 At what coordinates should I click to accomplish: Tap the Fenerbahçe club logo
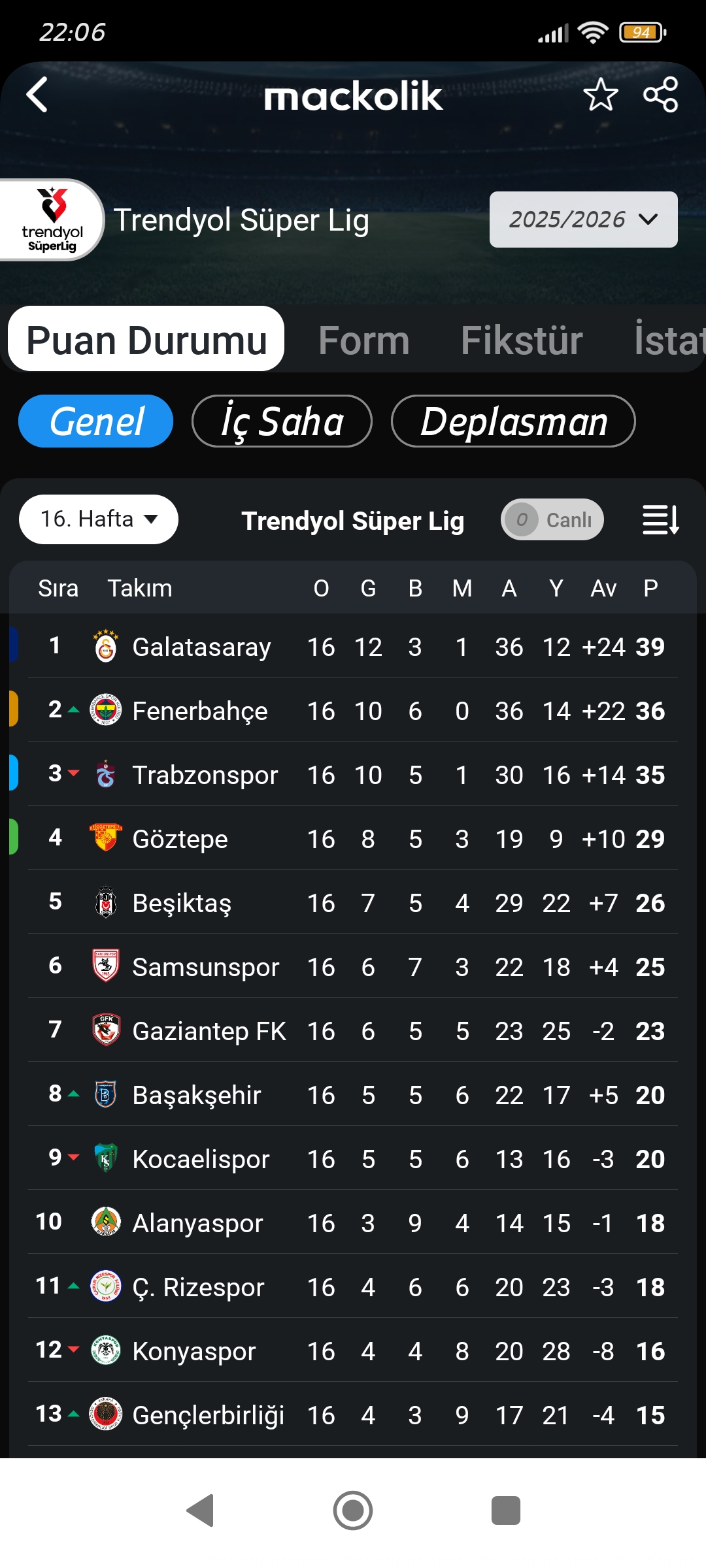click(x=105, y=710)
